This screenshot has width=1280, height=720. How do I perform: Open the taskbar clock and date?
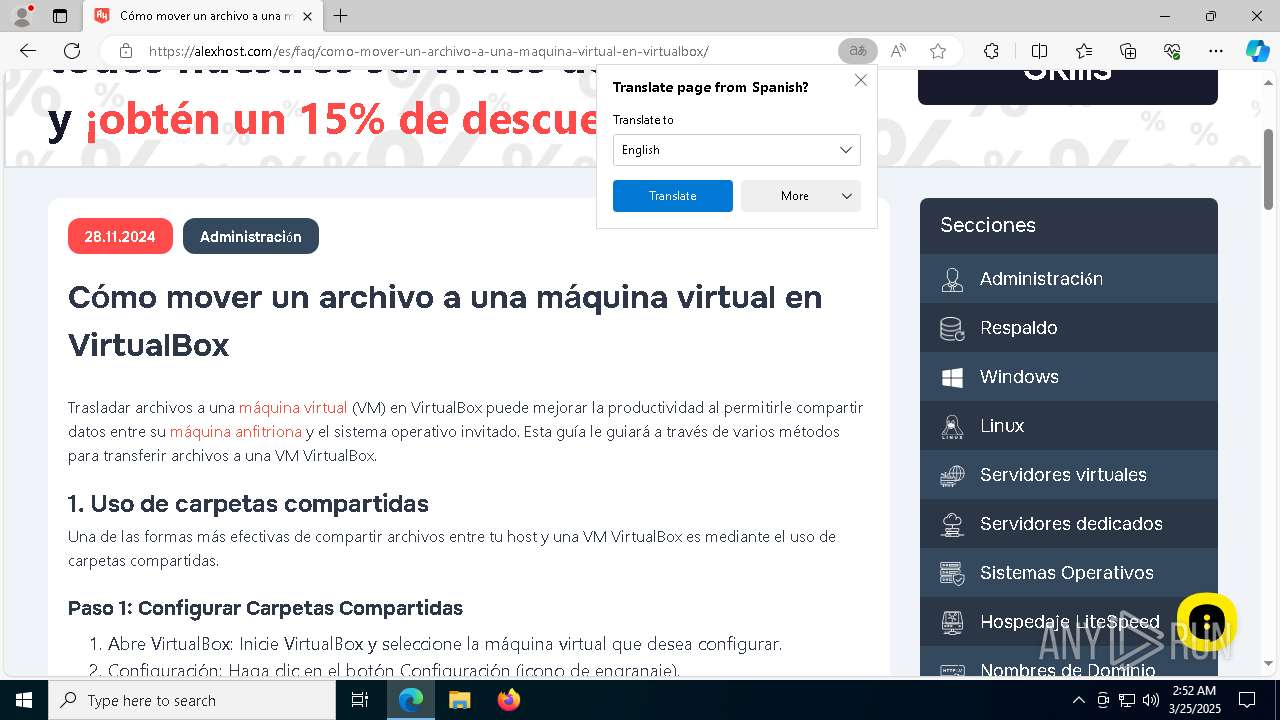1193,700
